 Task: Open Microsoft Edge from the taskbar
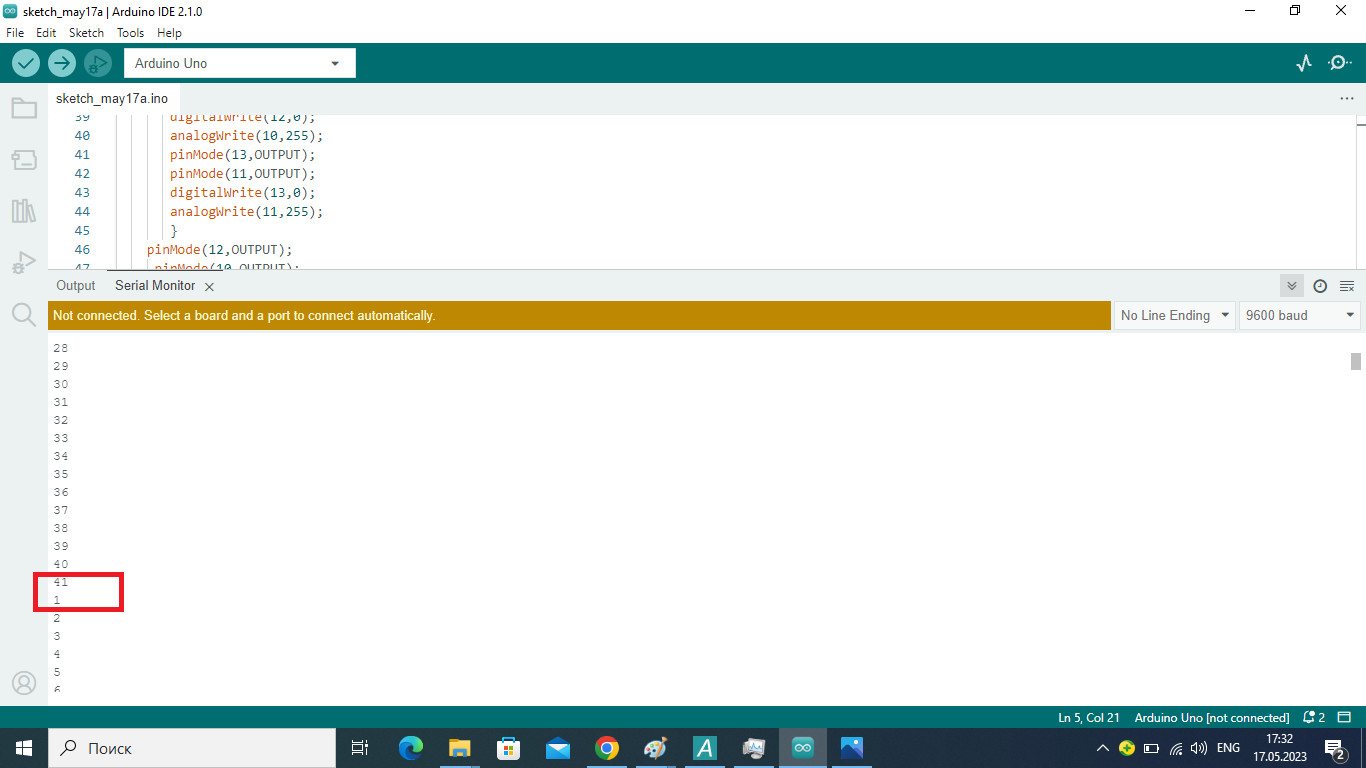411,748
